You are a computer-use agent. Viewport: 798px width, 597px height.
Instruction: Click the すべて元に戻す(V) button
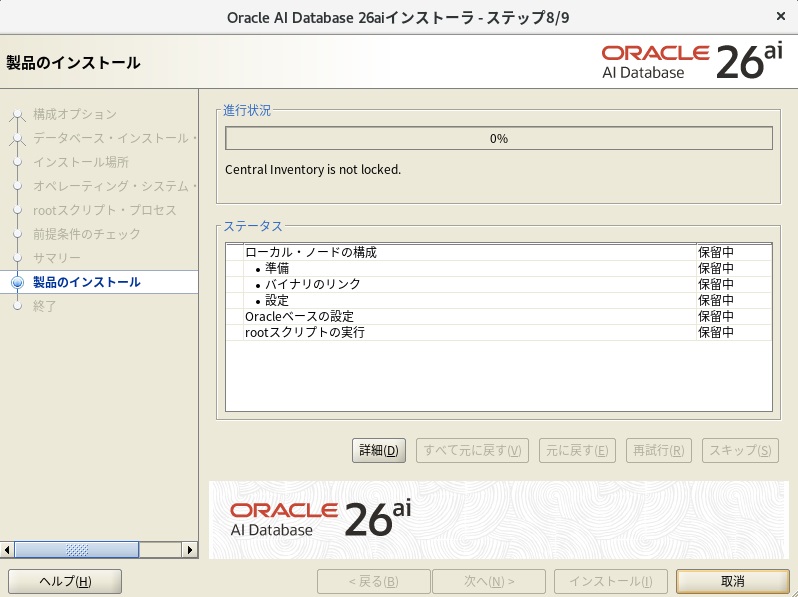point(472,450)
